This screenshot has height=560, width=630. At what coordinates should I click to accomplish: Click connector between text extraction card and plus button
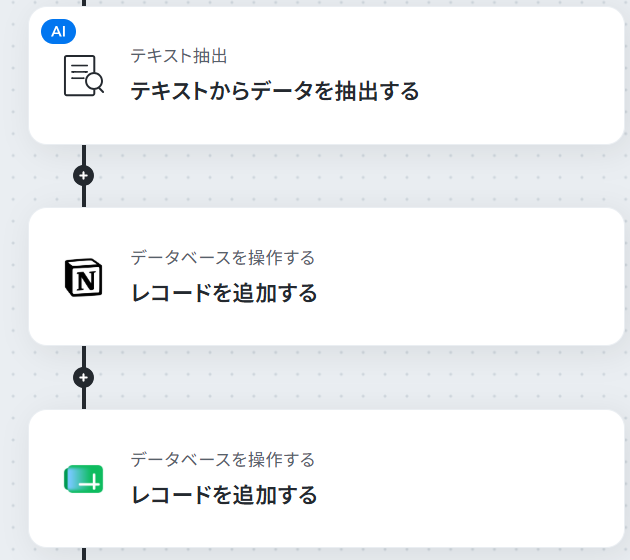click(x=84, y=155)
